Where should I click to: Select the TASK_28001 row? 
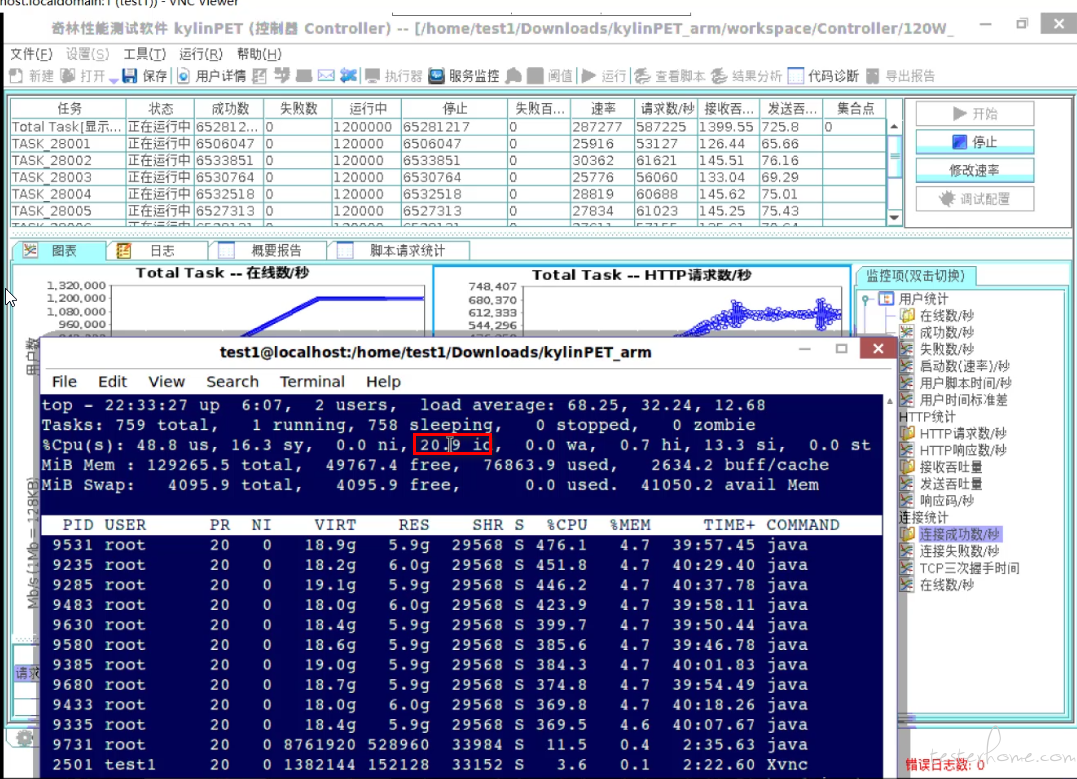coord(448,144)
